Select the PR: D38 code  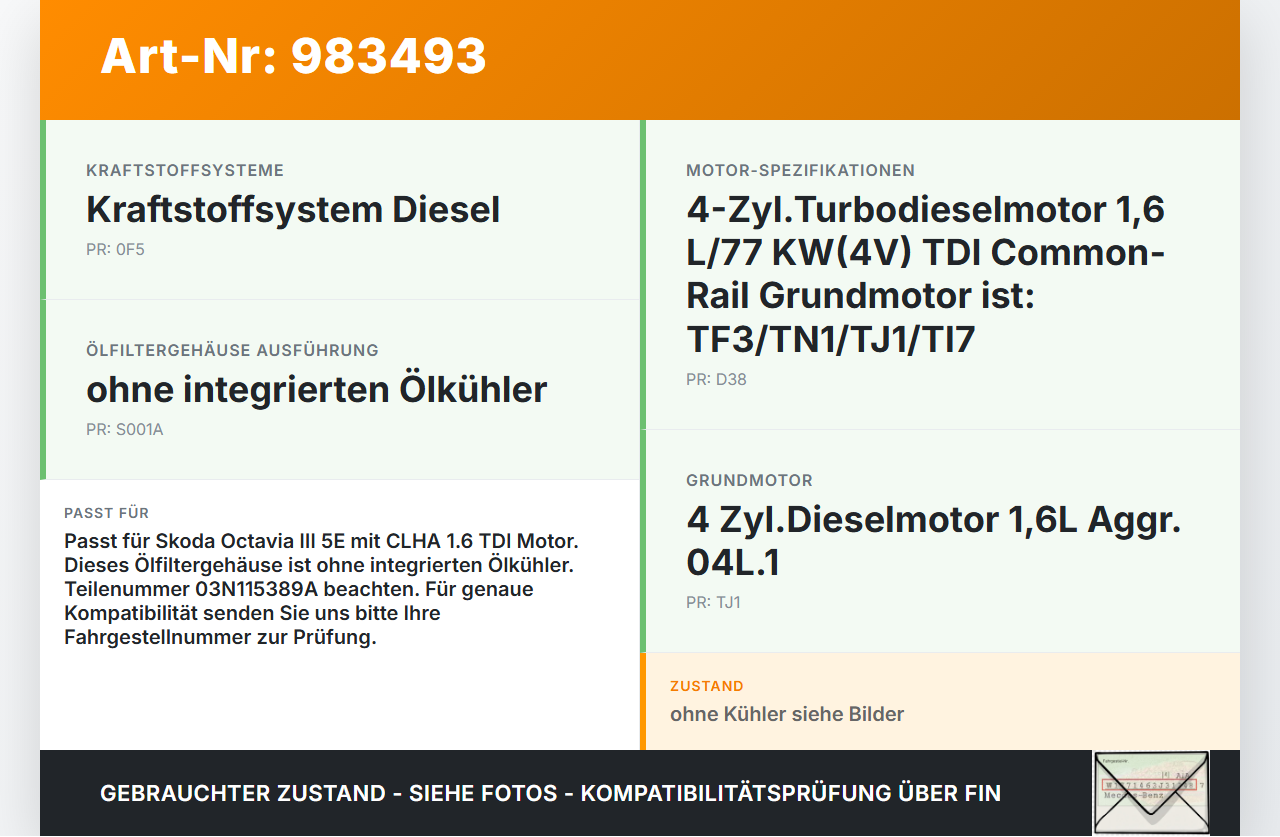715,379
